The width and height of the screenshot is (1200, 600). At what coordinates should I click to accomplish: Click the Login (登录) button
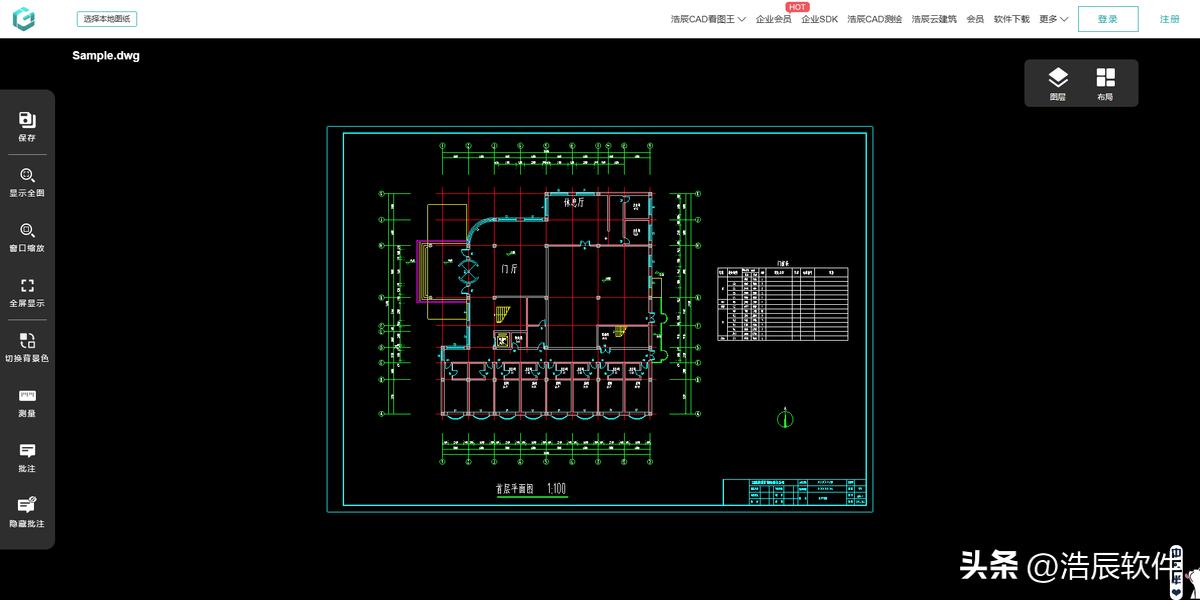click(x=1107, y=19)
